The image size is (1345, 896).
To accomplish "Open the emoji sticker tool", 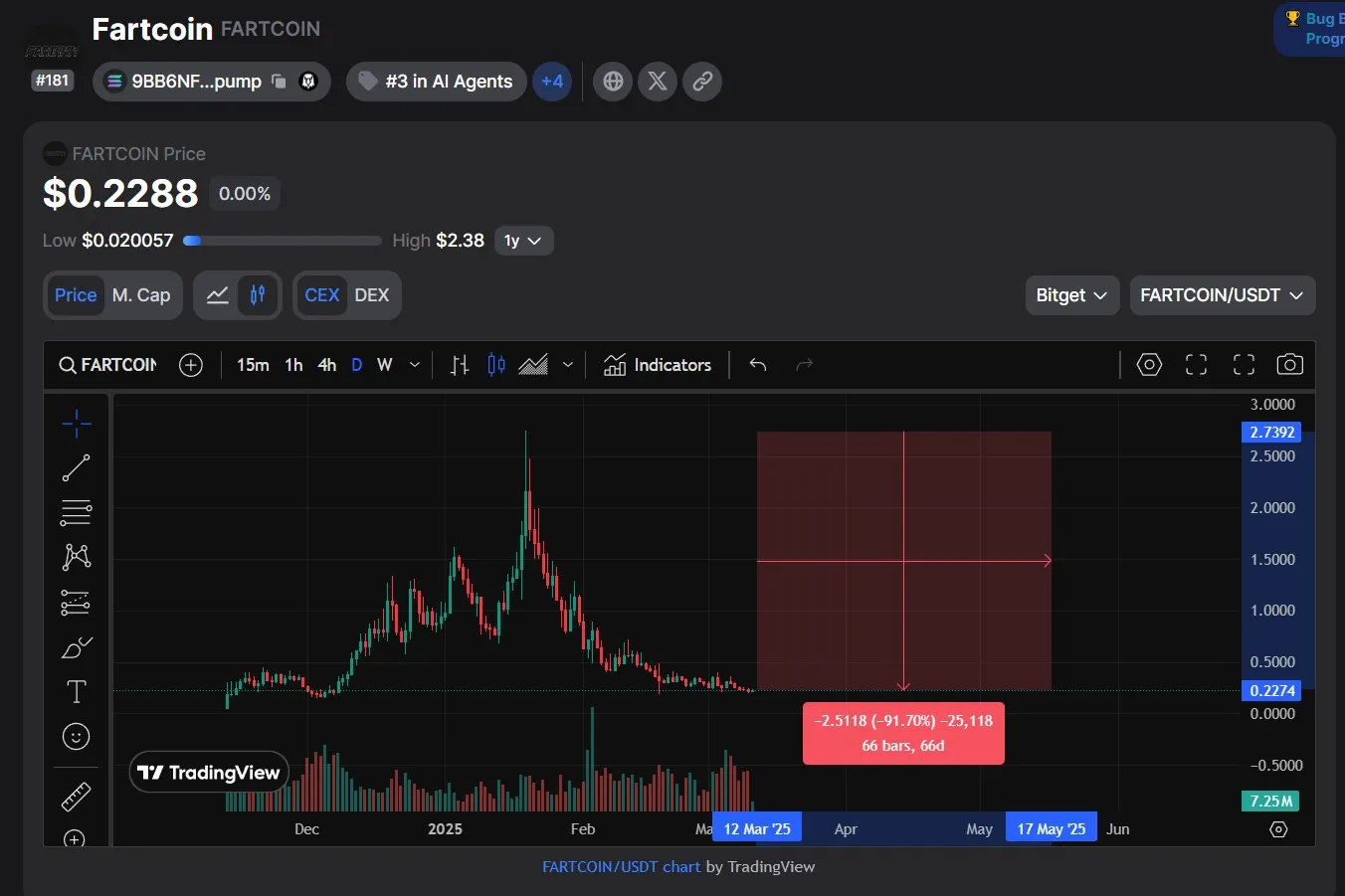I will click(76, 736).
